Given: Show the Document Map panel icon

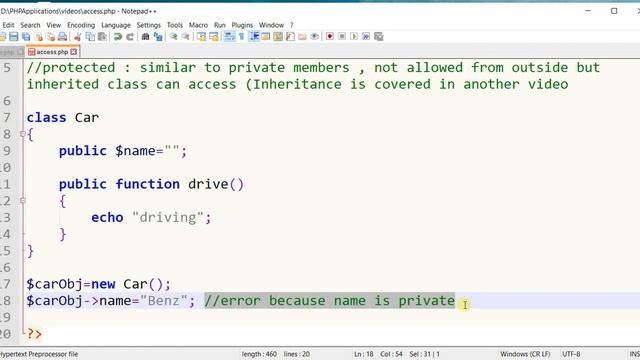Looking at the screenshot, I should pos(278,37).
